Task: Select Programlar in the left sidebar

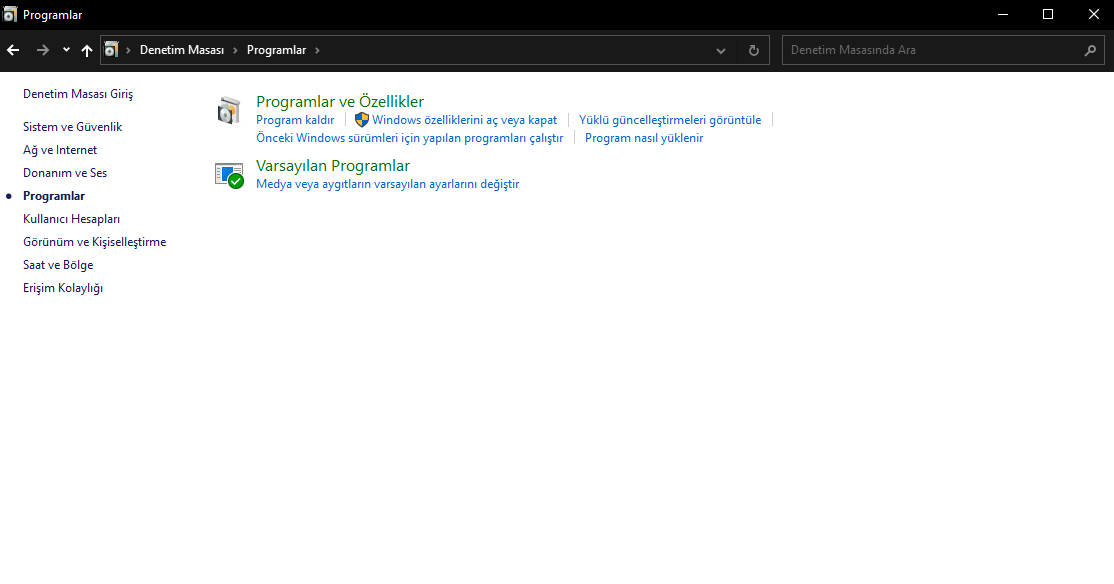Action: pyautogui.click(x=54, y=196)
